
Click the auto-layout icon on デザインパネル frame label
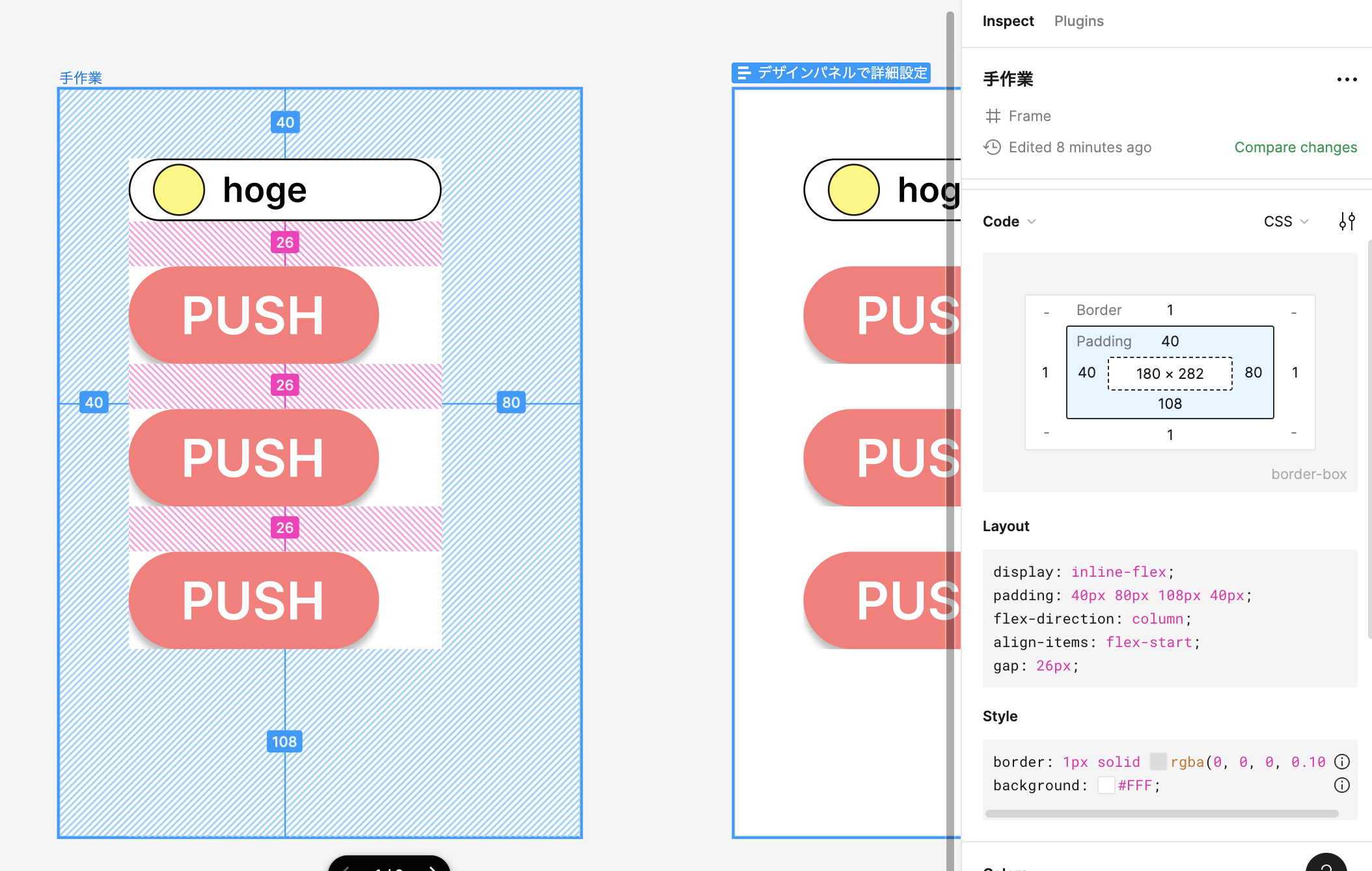[x=744, y=73]
